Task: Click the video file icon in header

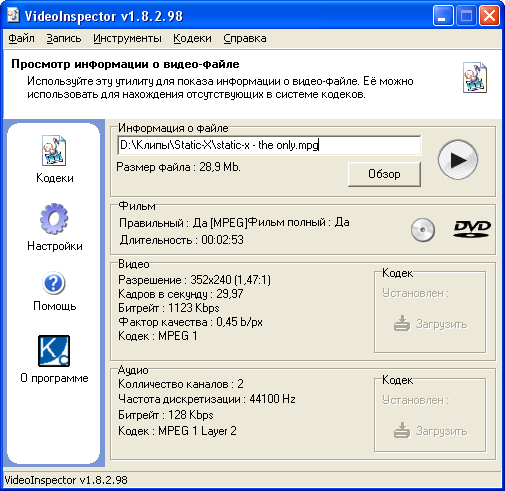Action: 475,78
